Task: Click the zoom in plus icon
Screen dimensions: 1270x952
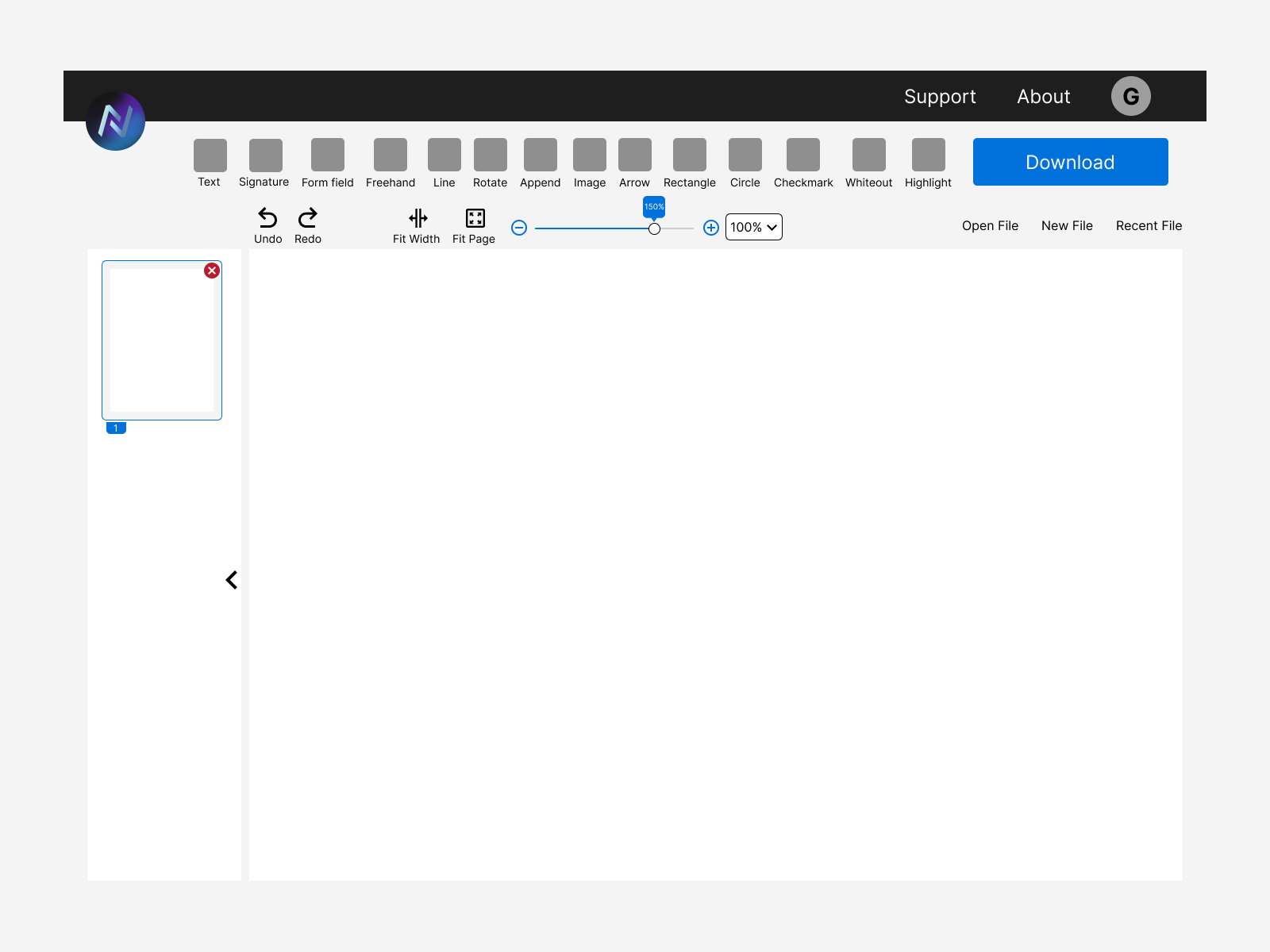Action: (710, 228)
